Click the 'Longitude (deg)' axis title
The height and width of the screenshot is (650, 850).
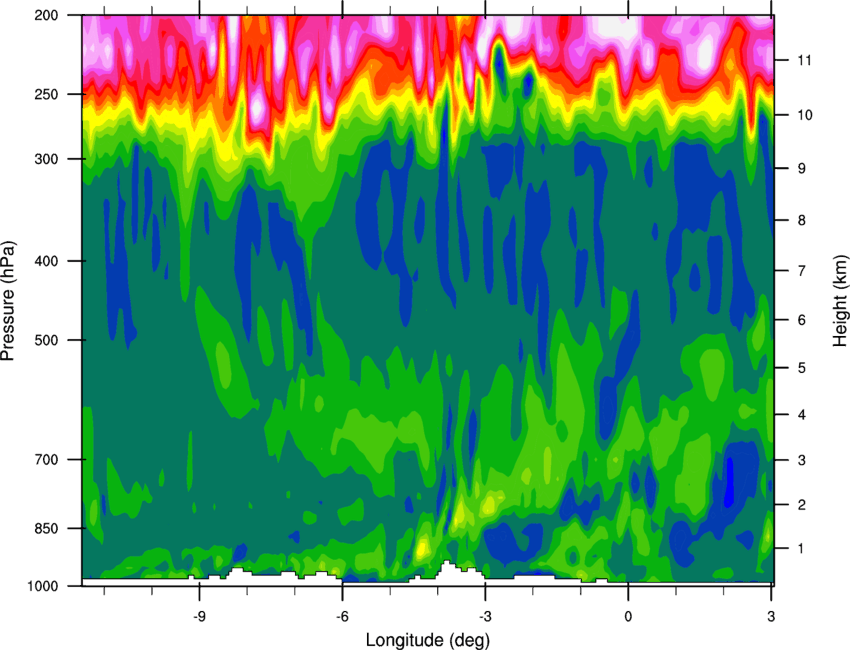point(428,640)
